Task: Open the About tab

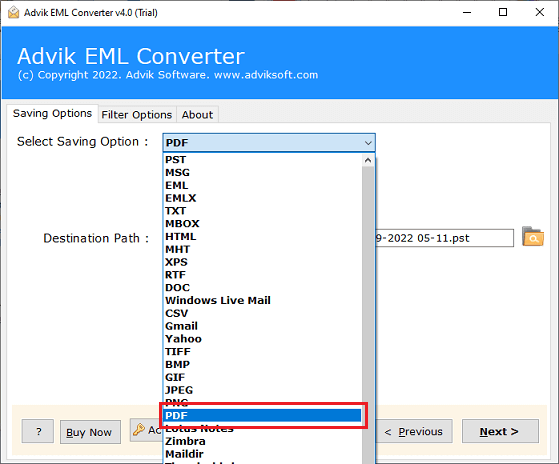Action: pos(197,115)
